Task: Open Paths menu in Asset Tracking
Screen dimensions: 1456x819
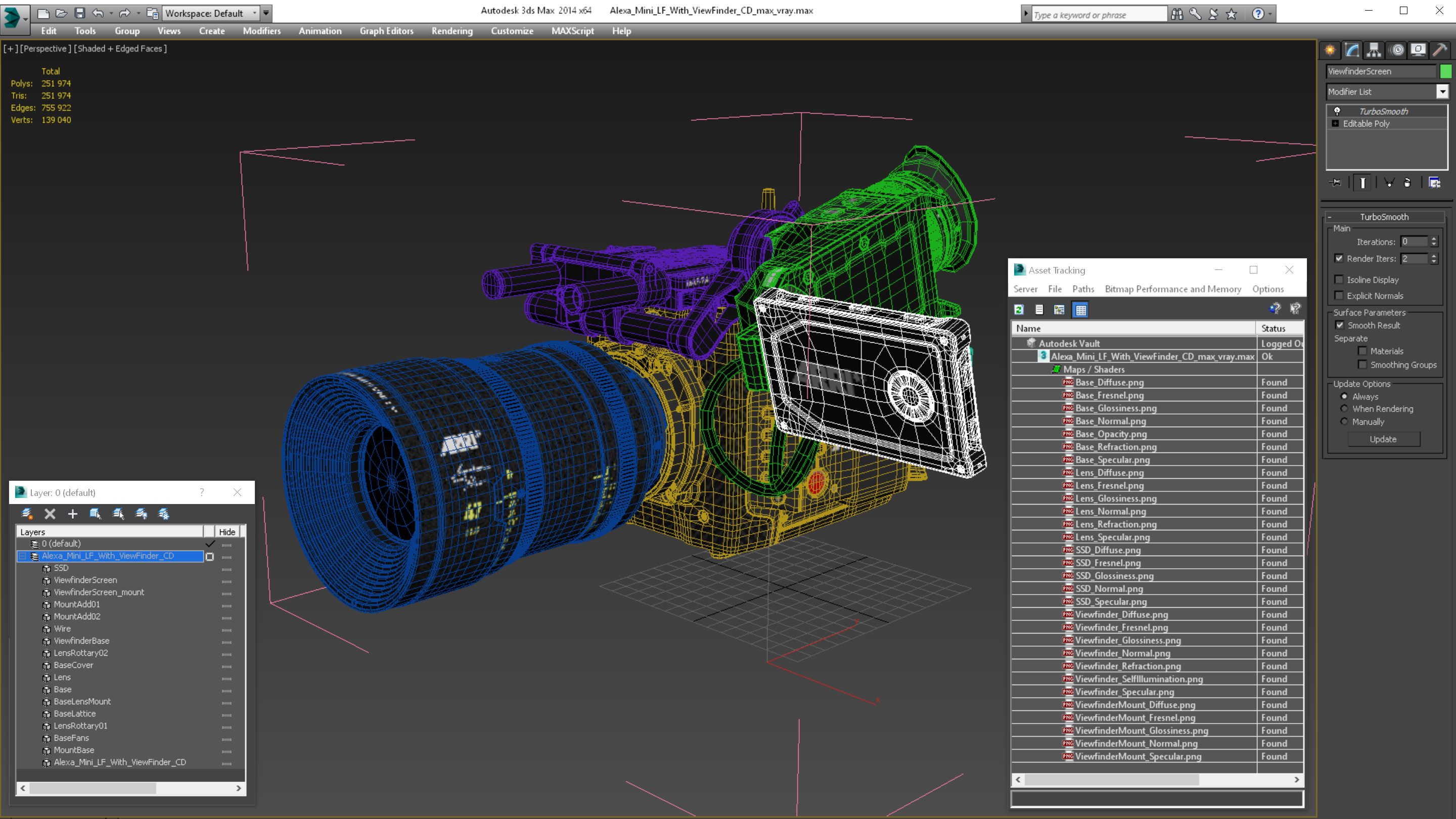Action: coord(1083,289)
